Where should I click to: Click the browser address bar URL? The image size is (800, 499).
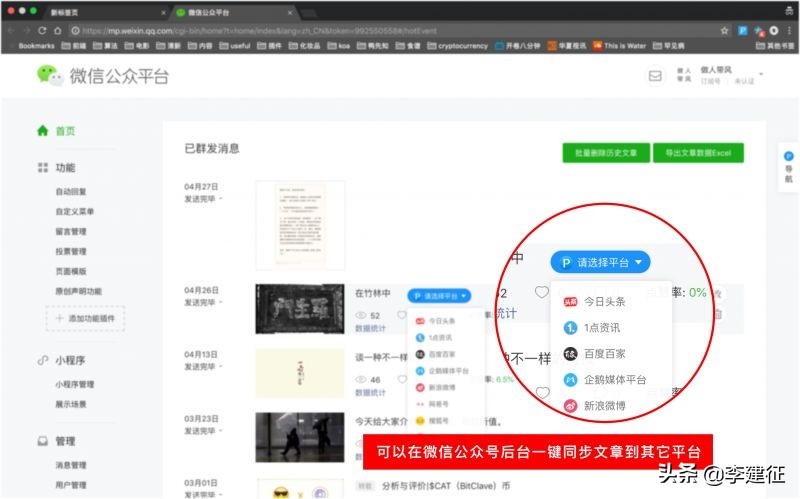pos(260,31)
